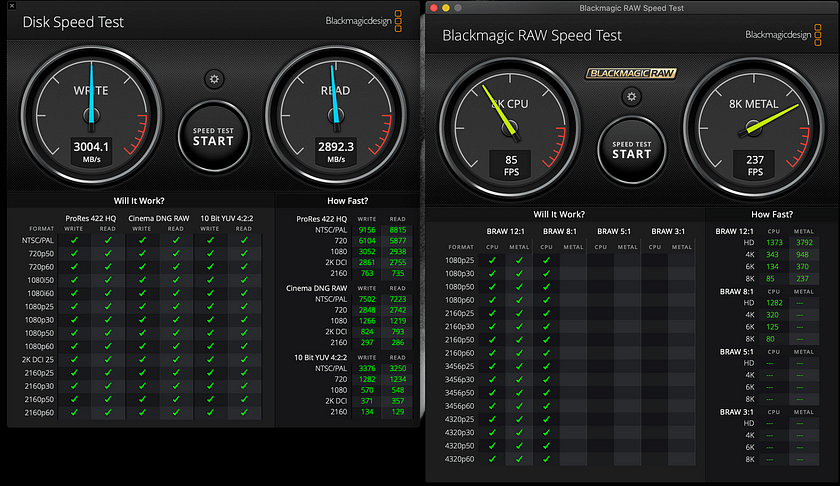Click the 8K CPU gauge dial
This screenshot has height=486, width=840.
coord(510,129)
